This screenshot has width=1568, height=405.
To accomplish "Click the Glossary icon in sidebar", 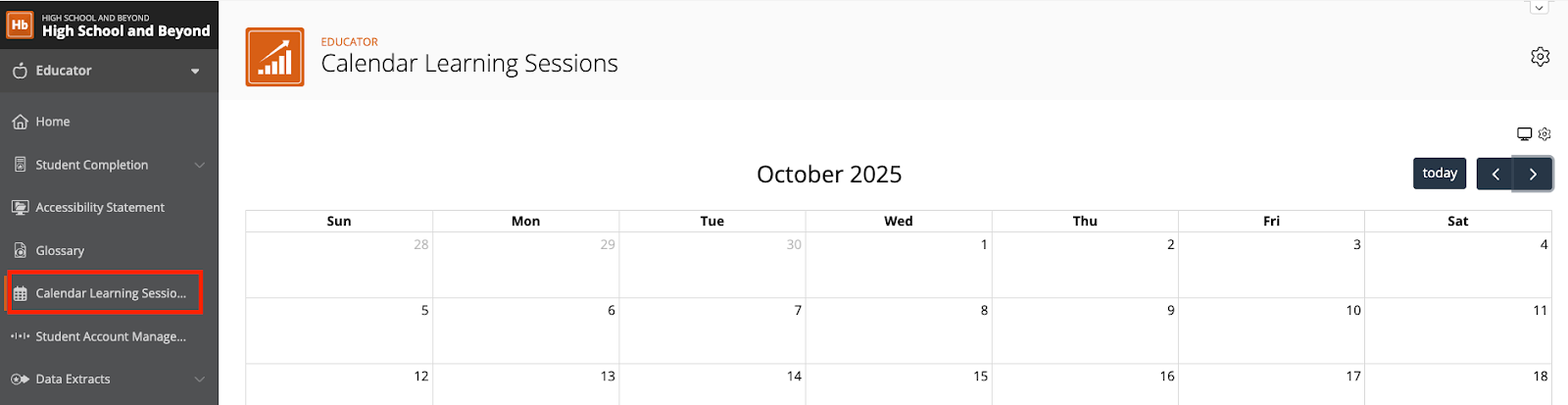I will [20, 251].
